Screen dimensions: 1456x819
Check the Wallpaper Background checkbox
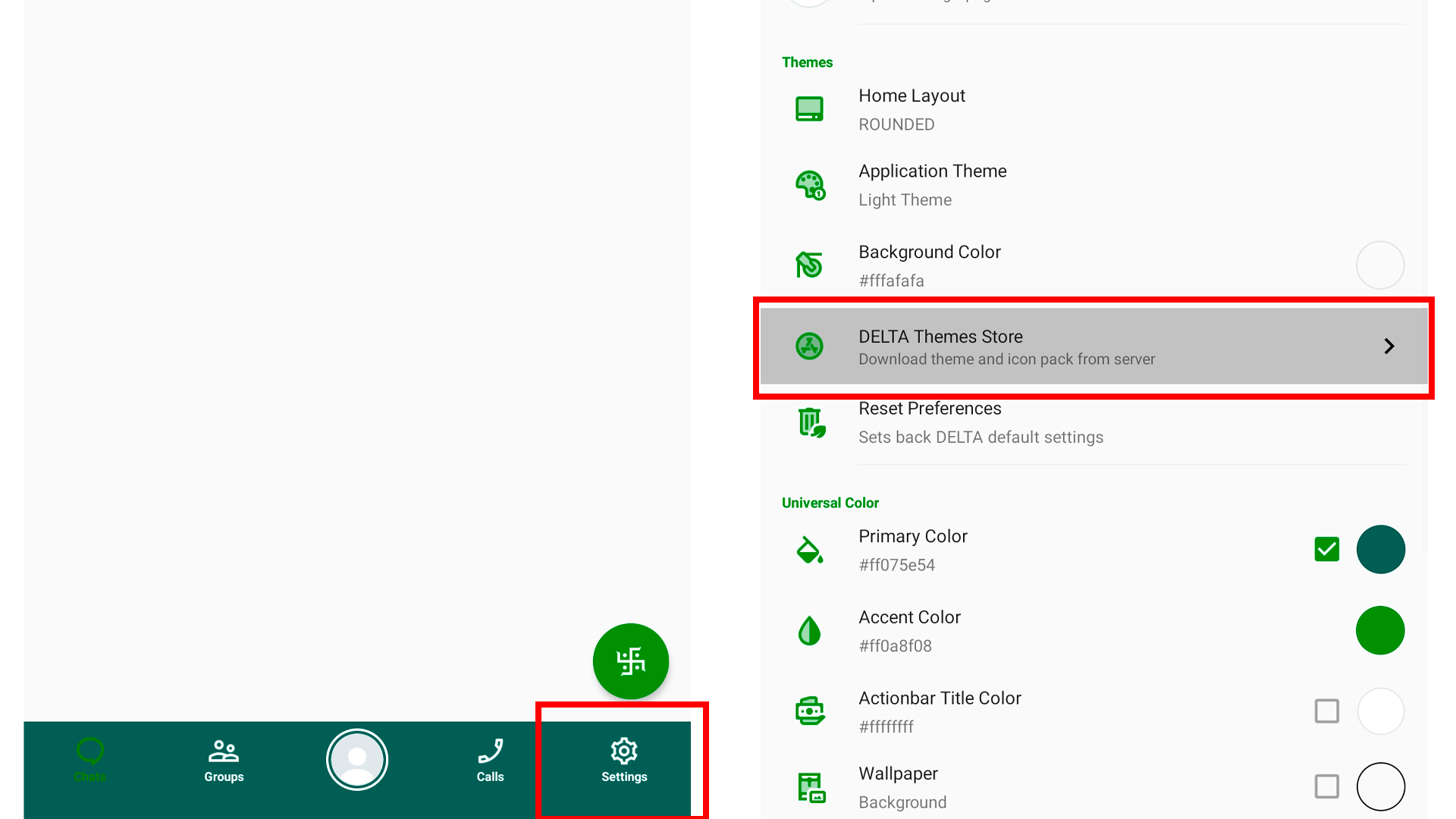[x=1326, y=786]
